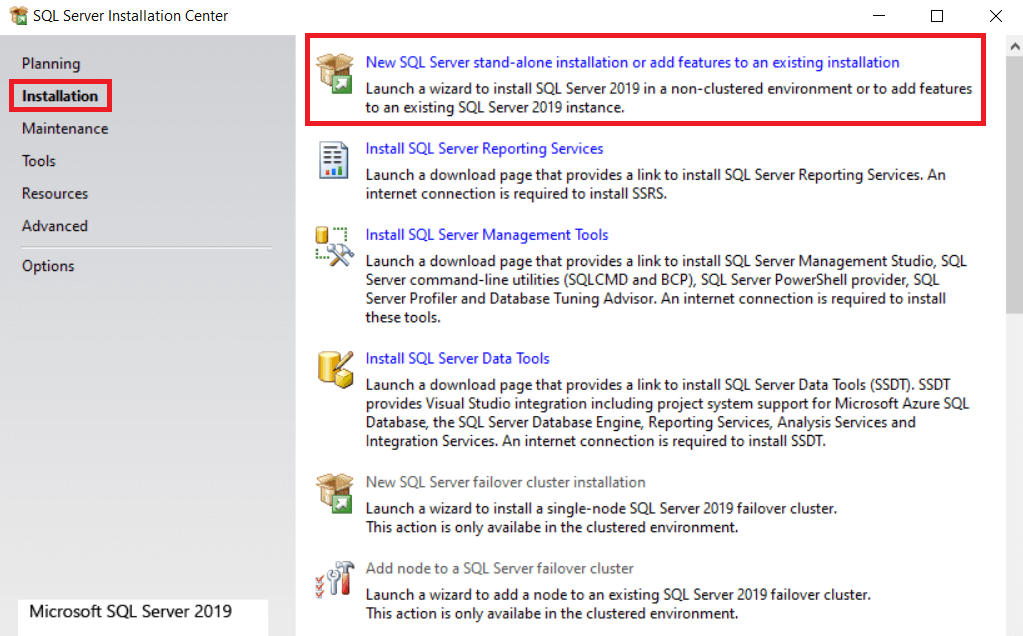Click the SQLCMD and BCP description text
The height and width of the screenshot is (636, 1023).
[665, 289]
